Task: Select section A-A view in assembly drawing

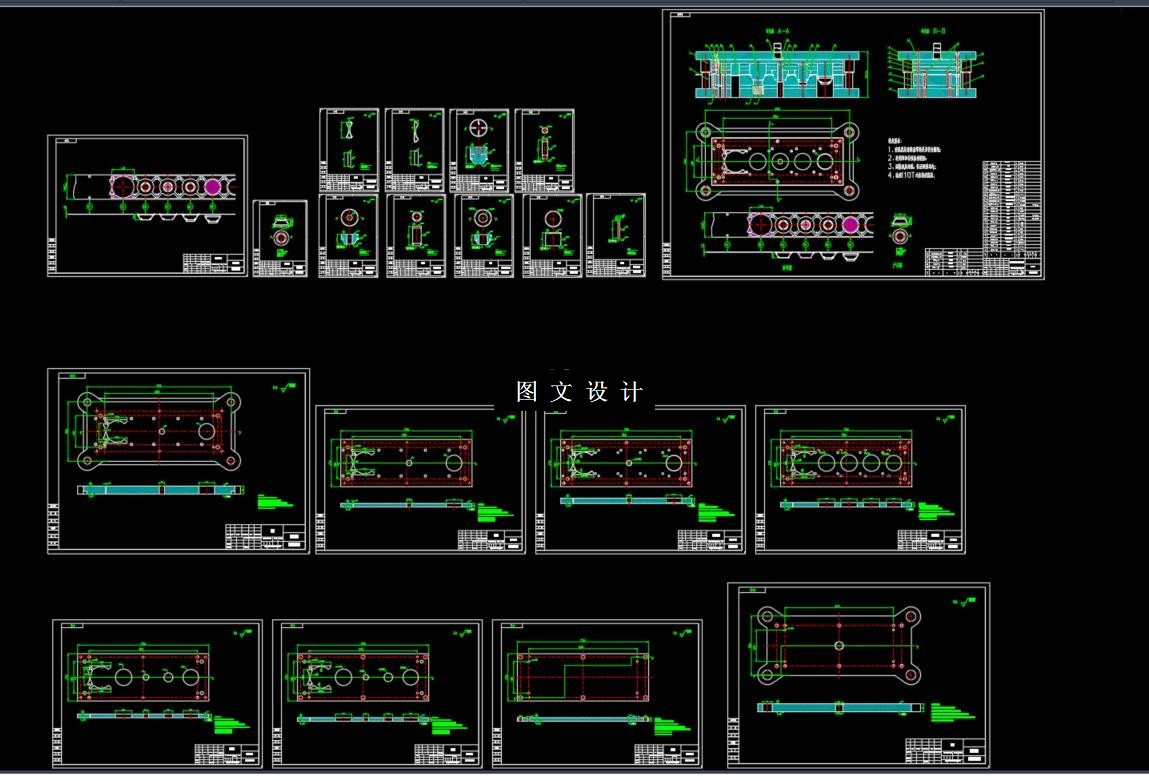Action: (x=781, y=71)
